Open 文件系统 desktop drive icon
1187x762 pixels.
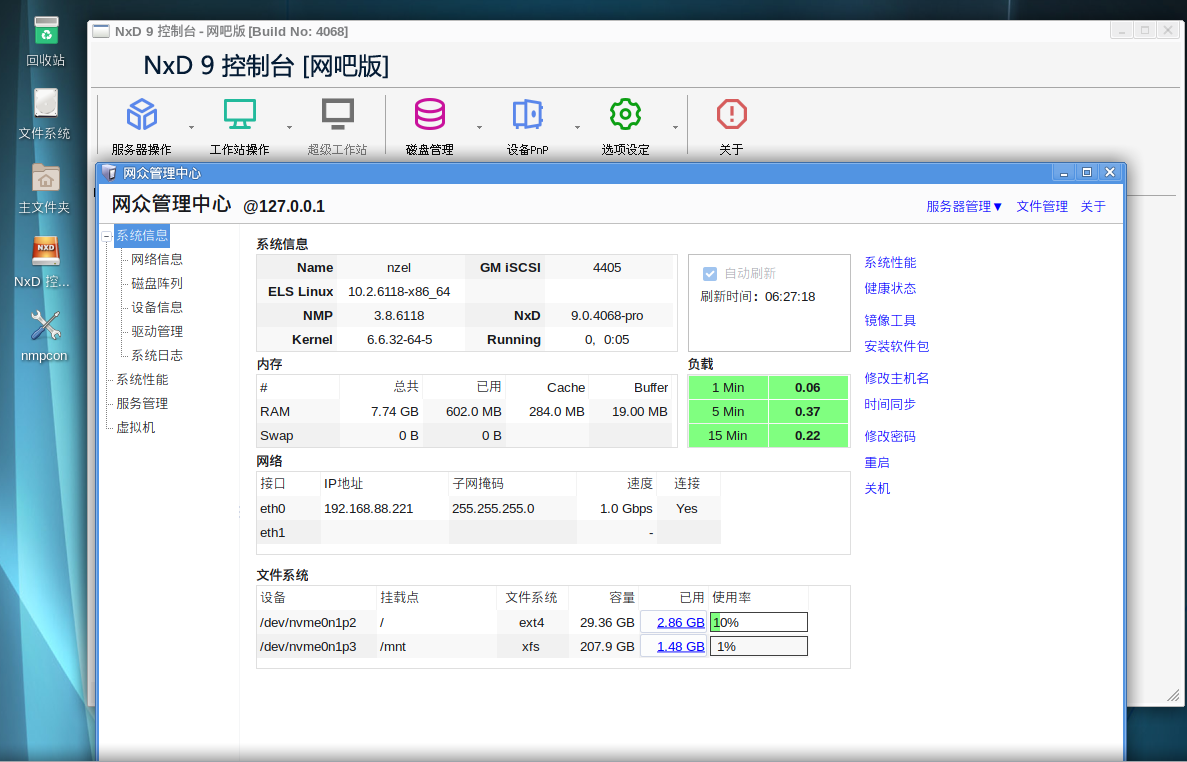[x=45, y=104]
